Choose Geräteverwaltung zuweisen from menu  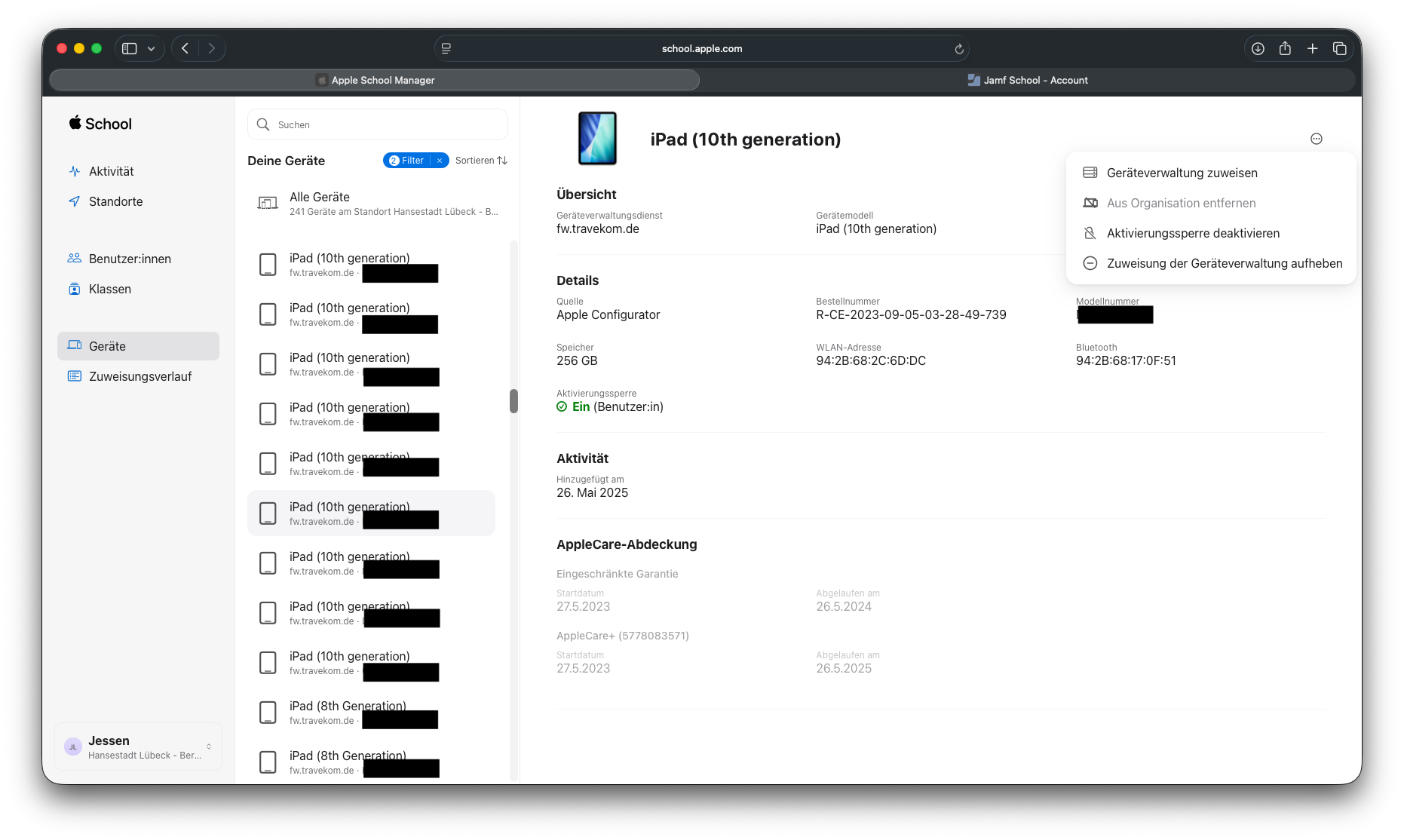(x=1182, y=173)
